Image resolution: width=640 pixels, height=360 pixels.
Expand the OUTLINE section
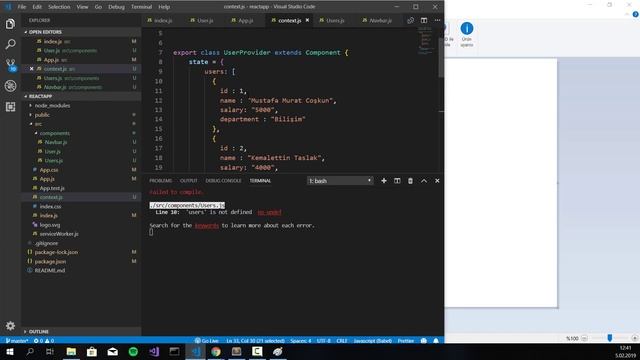tap(39, 331)
